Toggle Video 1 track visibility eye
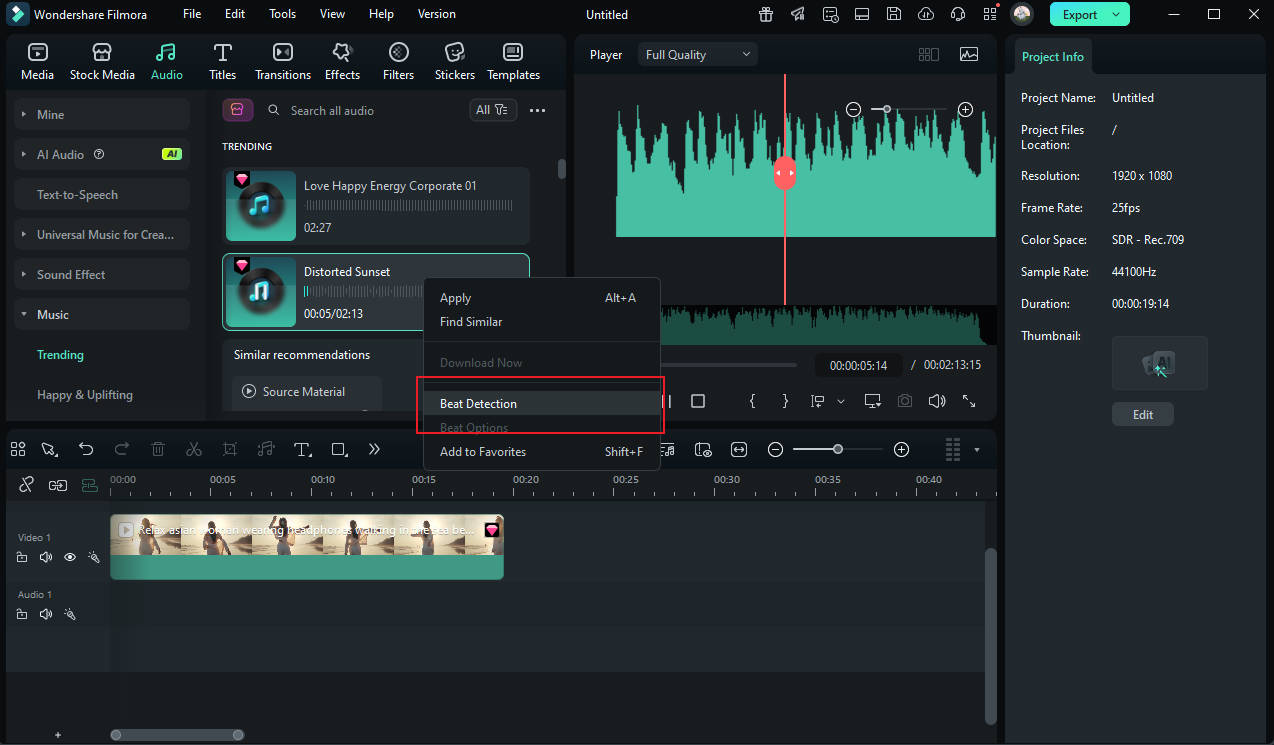Screen dimensions: 1274x745 [x=70, y=557]
